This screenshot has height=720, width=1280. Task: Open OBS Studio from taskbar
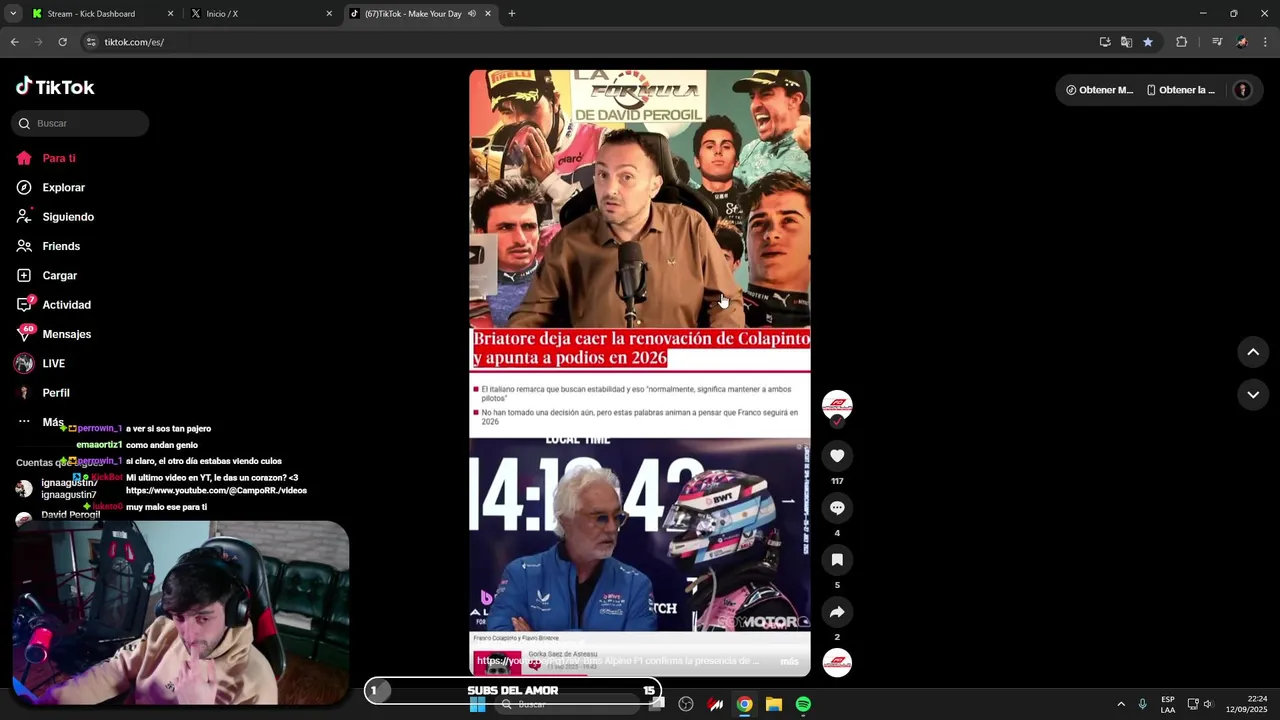tap(686, 705)
